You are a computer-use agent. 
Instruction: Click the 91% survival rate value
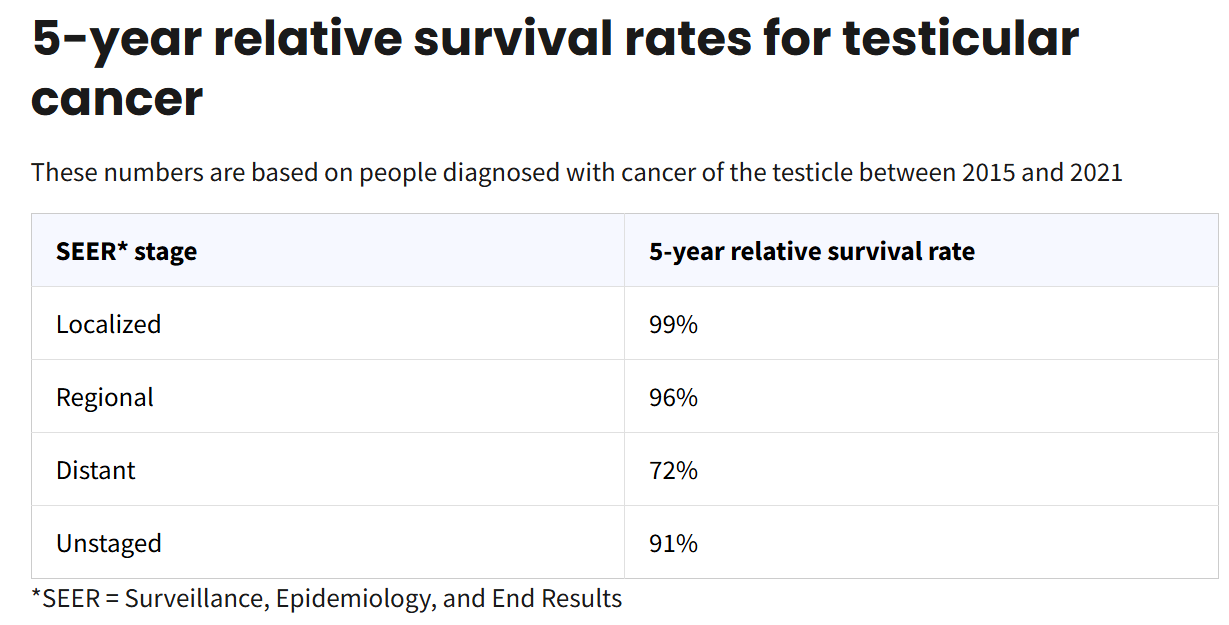[673, 543]
